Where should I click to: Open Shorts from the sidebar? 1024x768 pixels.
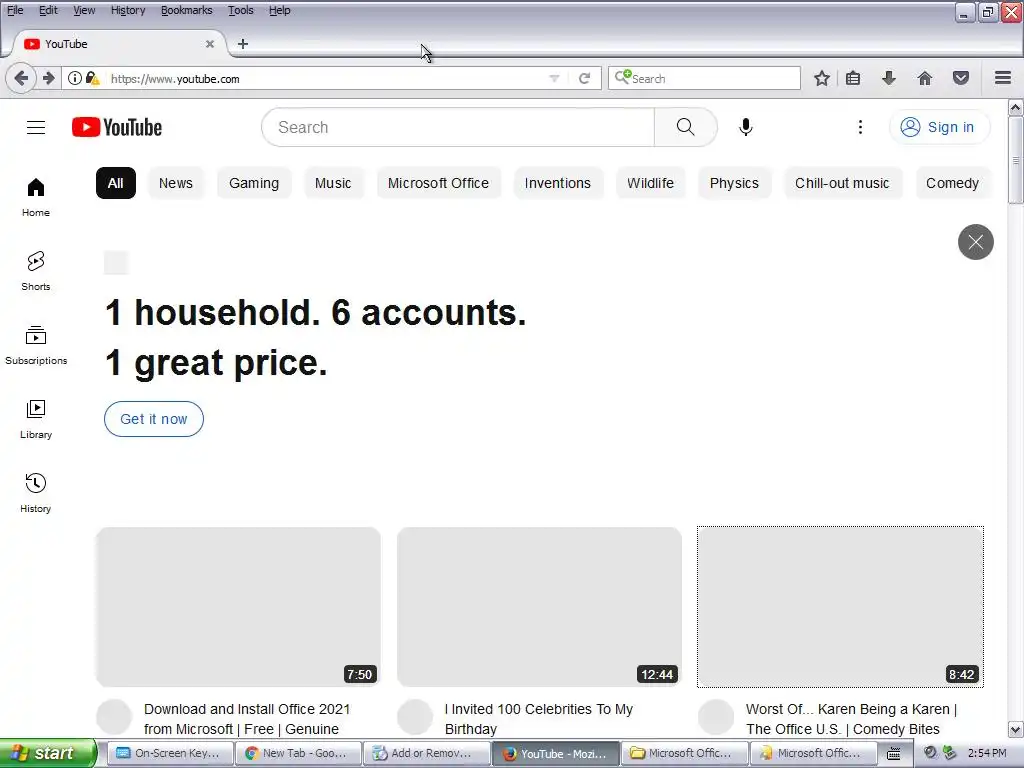pyautogui.click(x=36, y=271)
